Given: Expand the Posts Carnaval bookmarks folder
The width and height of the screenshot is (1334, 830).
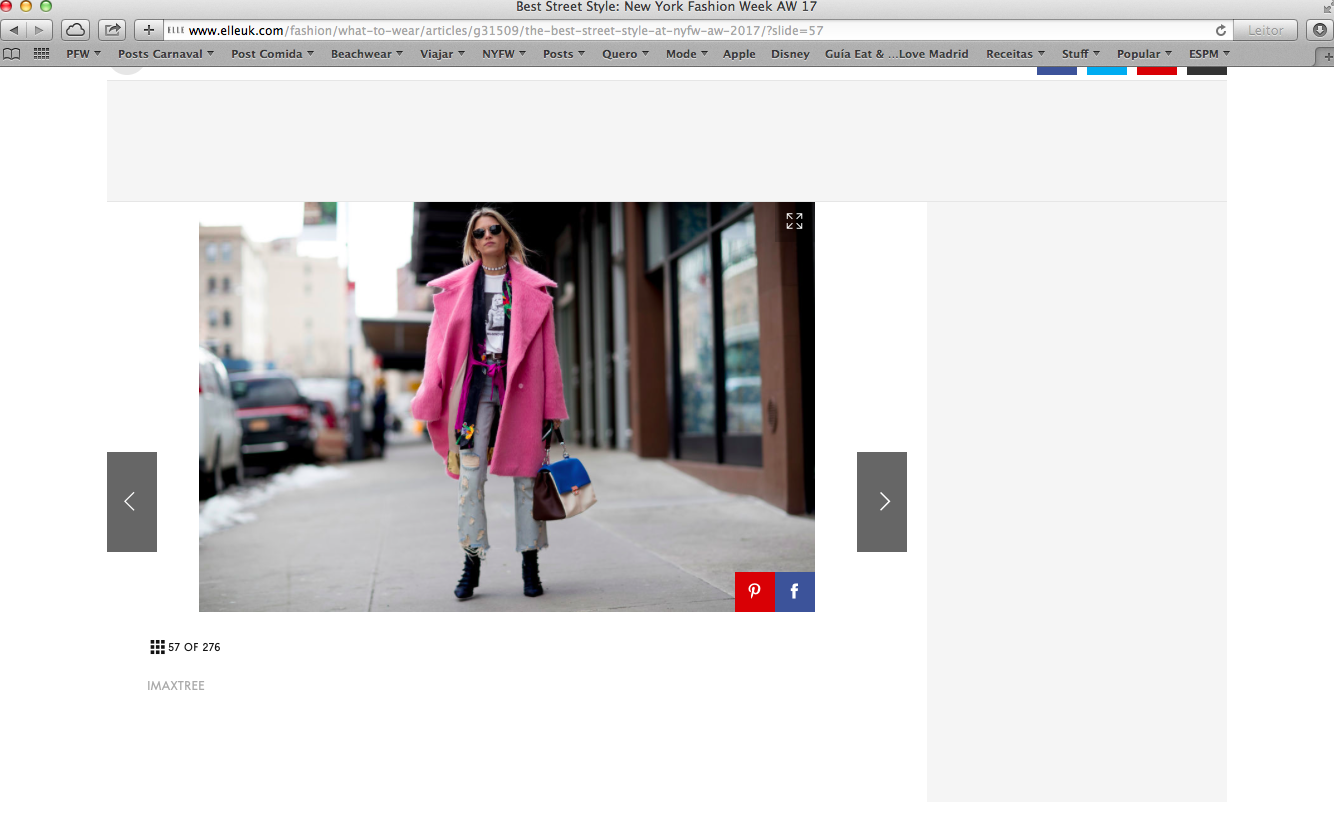Looking at the screenshot, I should (165, 54).
